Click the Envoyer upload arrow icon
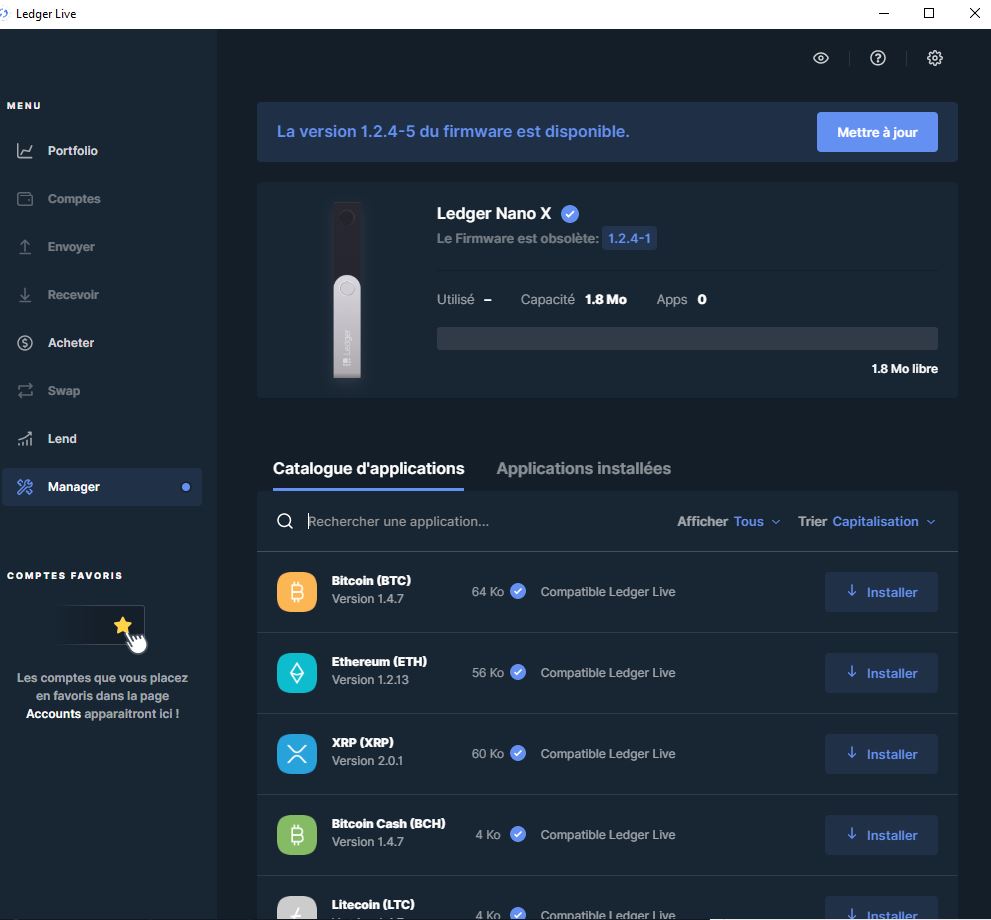This screenshot has height=920, width=991. pyautogui.click(x=25, y=246)
